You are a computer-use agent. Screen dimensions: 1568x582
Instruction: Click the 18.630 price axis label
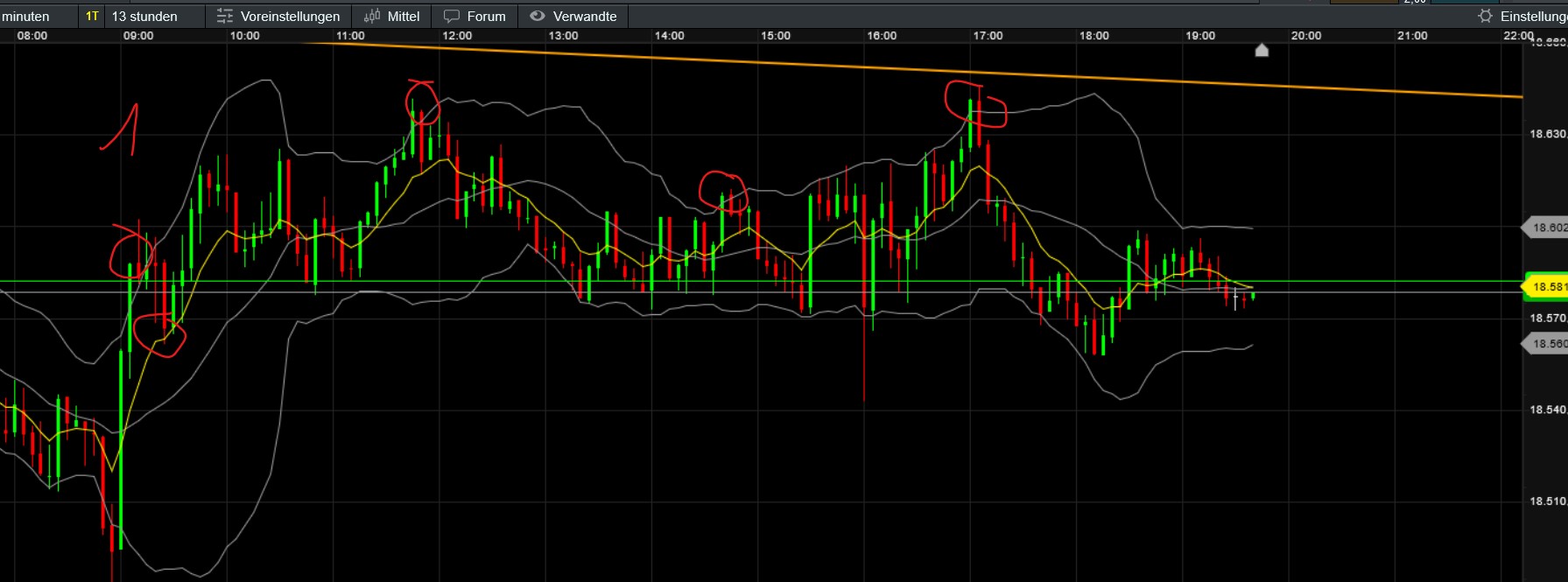1548,134
